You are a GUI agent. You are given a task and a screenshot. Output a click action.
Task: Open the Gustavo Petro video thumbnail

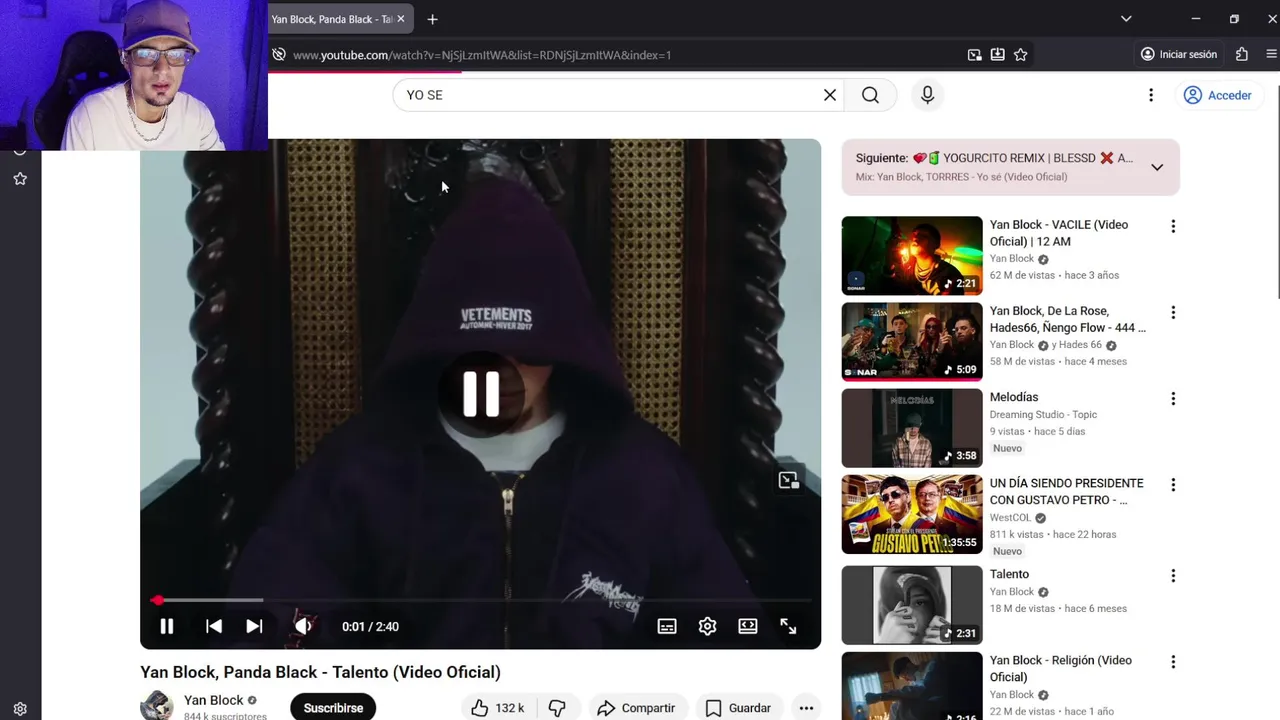click(x=912, y=514)
